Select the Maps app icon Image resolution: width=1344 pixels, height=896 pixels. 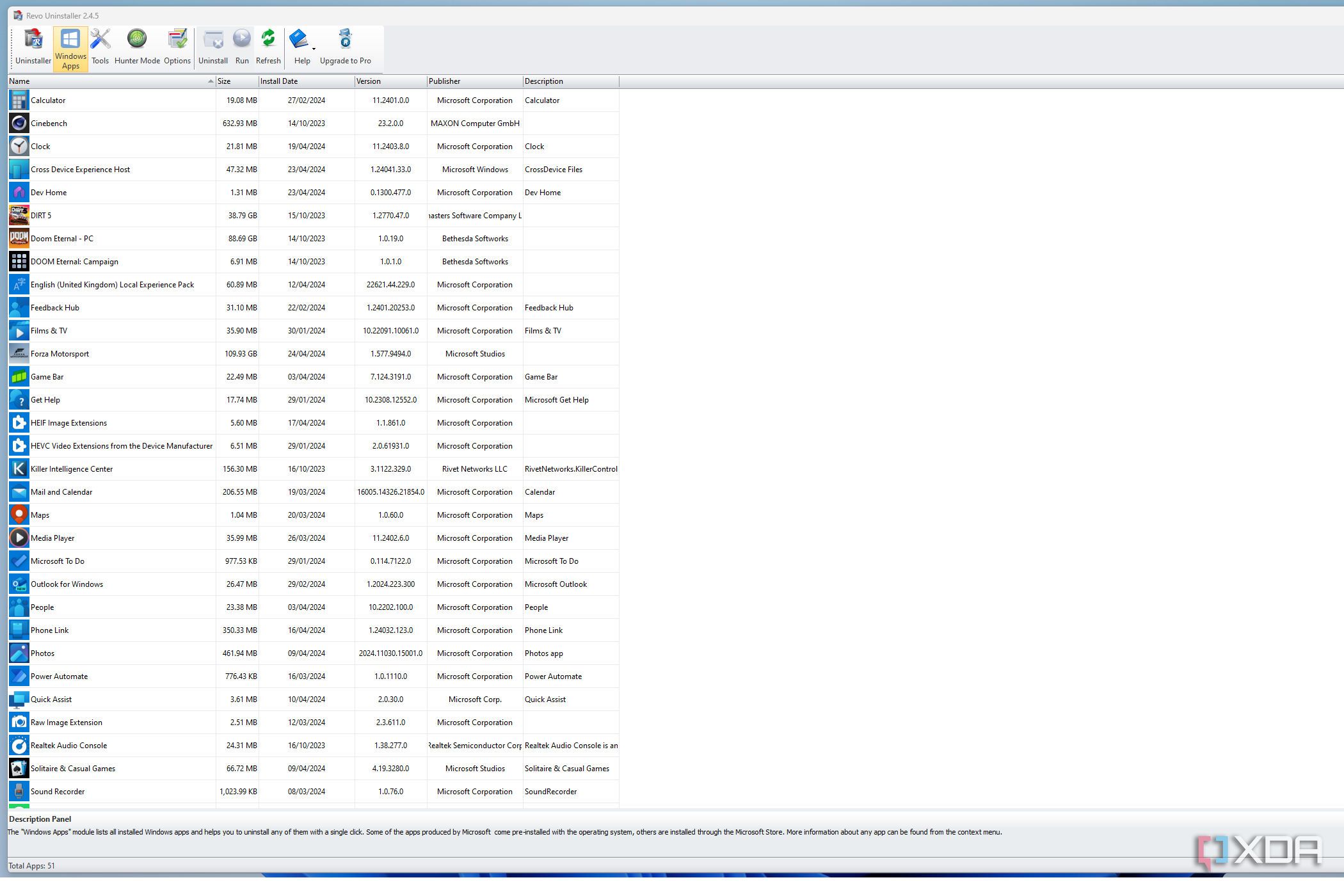point(19,515)
